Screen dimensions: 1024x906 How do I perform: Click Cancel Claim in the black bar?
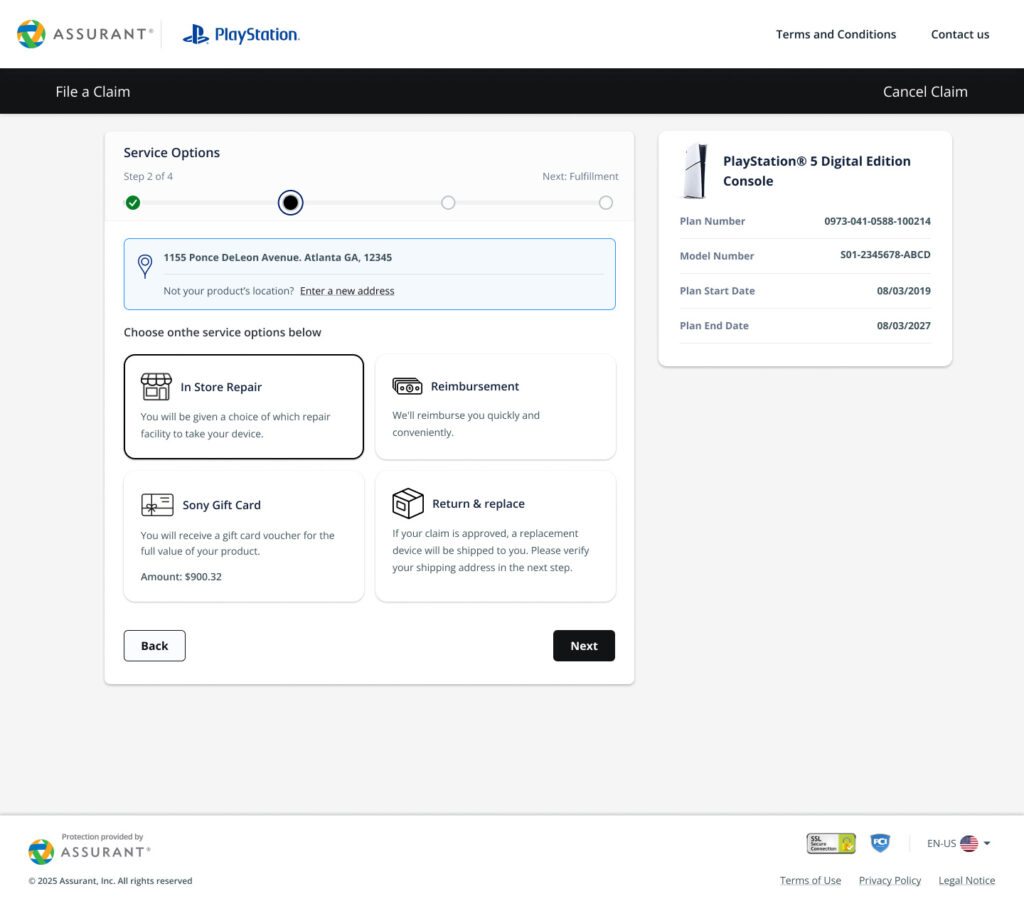pyautogui.click(x=925, y=92)
